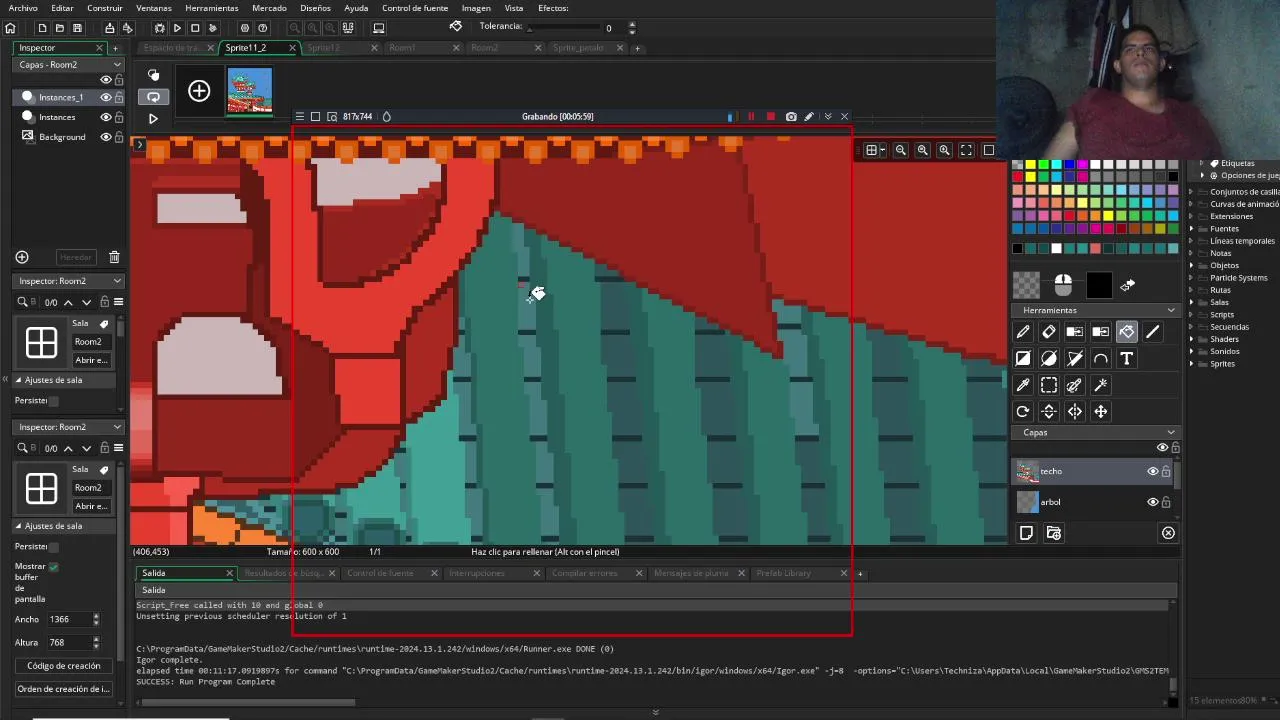1280x720 pixels.
Task: Click the Stop icon in main toolbar
Action: click(195, 28)
